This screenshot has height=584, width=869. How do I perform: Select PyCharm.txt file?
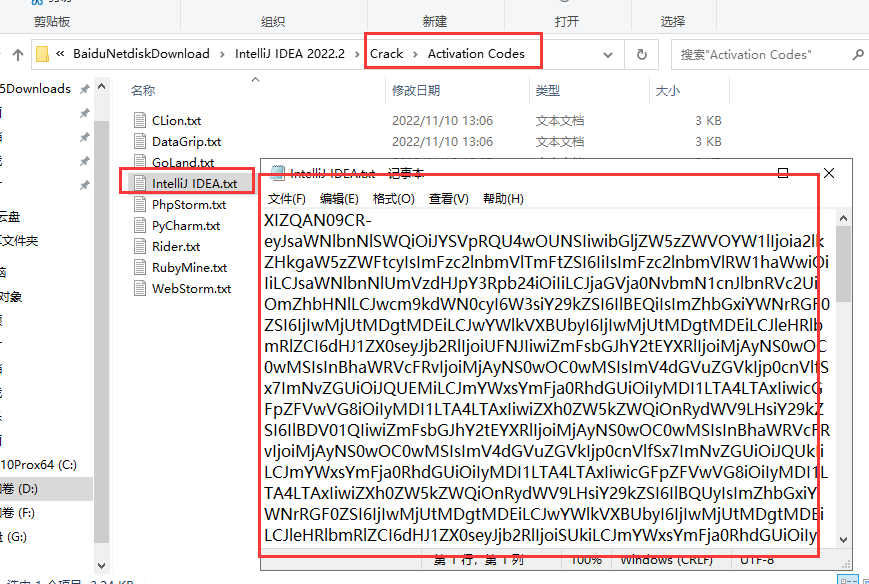point(186,226)
